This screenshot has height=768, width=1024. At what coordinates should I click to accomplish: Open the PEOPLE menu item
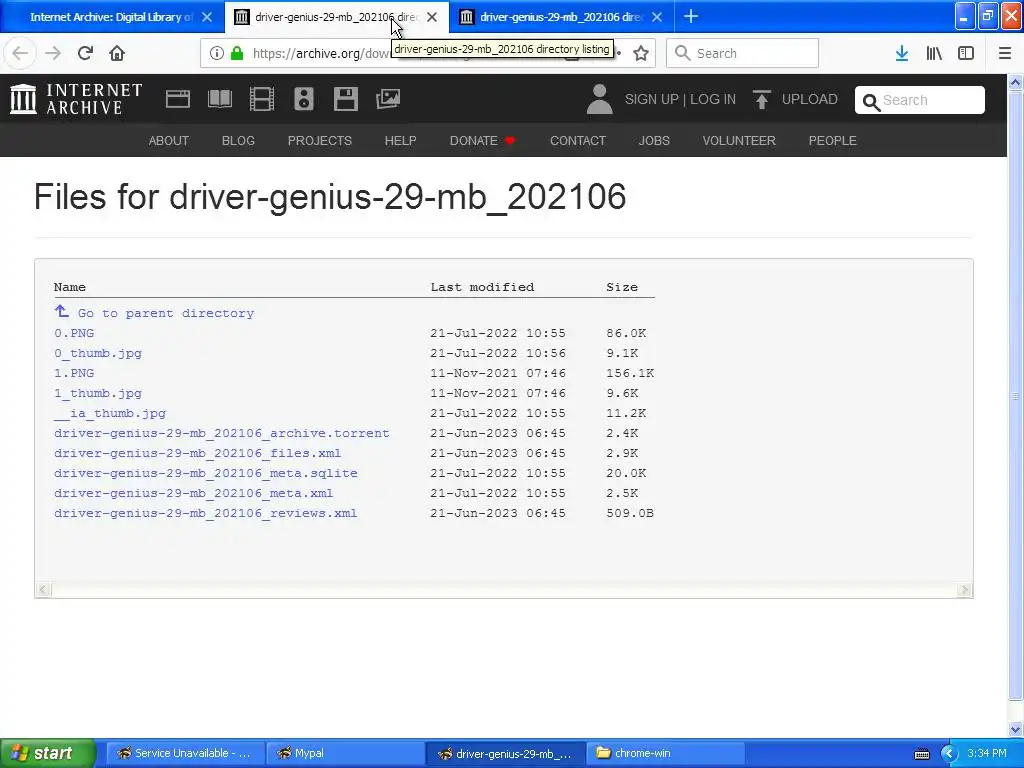(x=833, y=140)
